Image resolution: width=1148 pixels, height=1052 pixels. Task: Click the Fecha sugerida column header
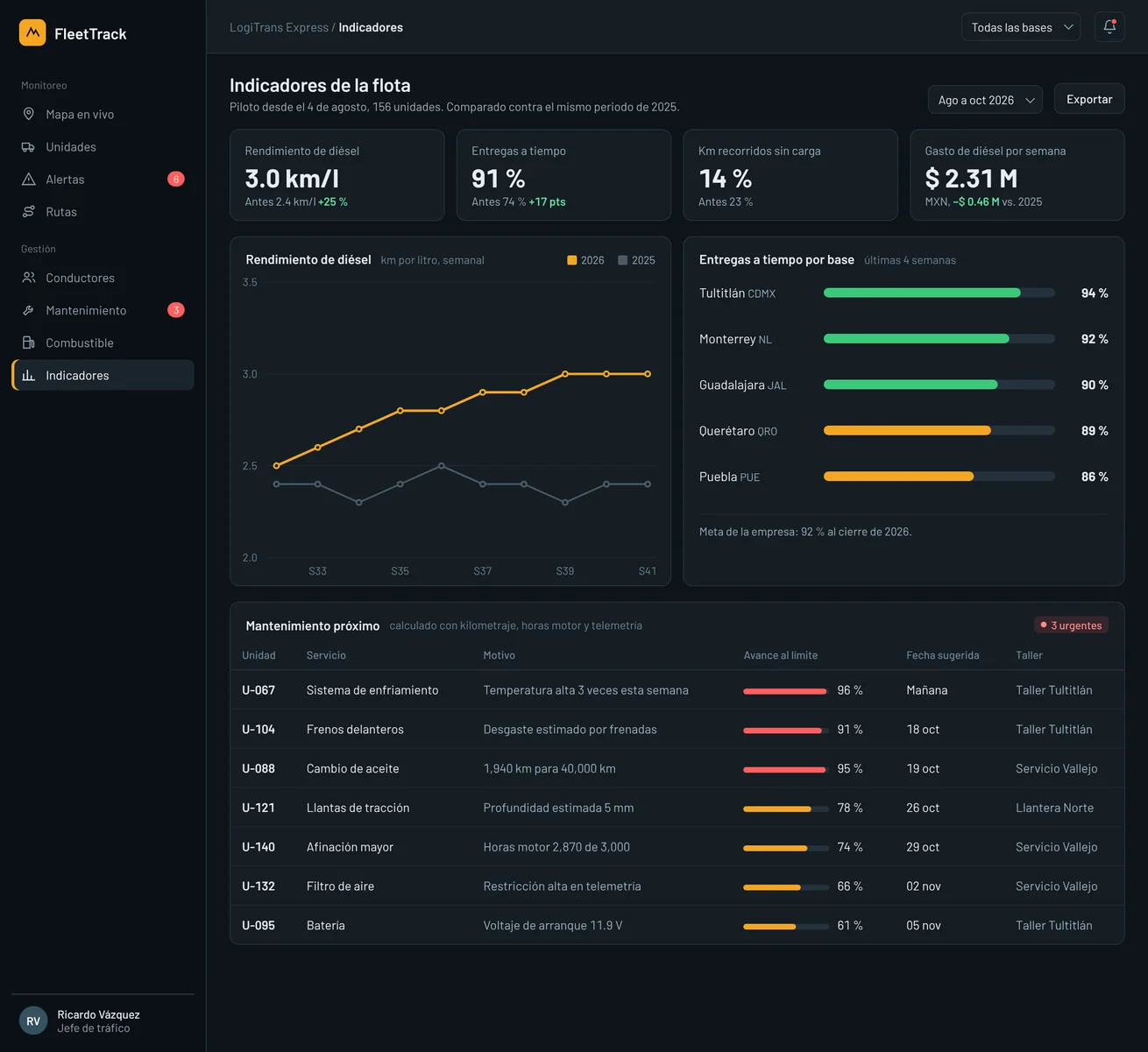tap(943, 655)
